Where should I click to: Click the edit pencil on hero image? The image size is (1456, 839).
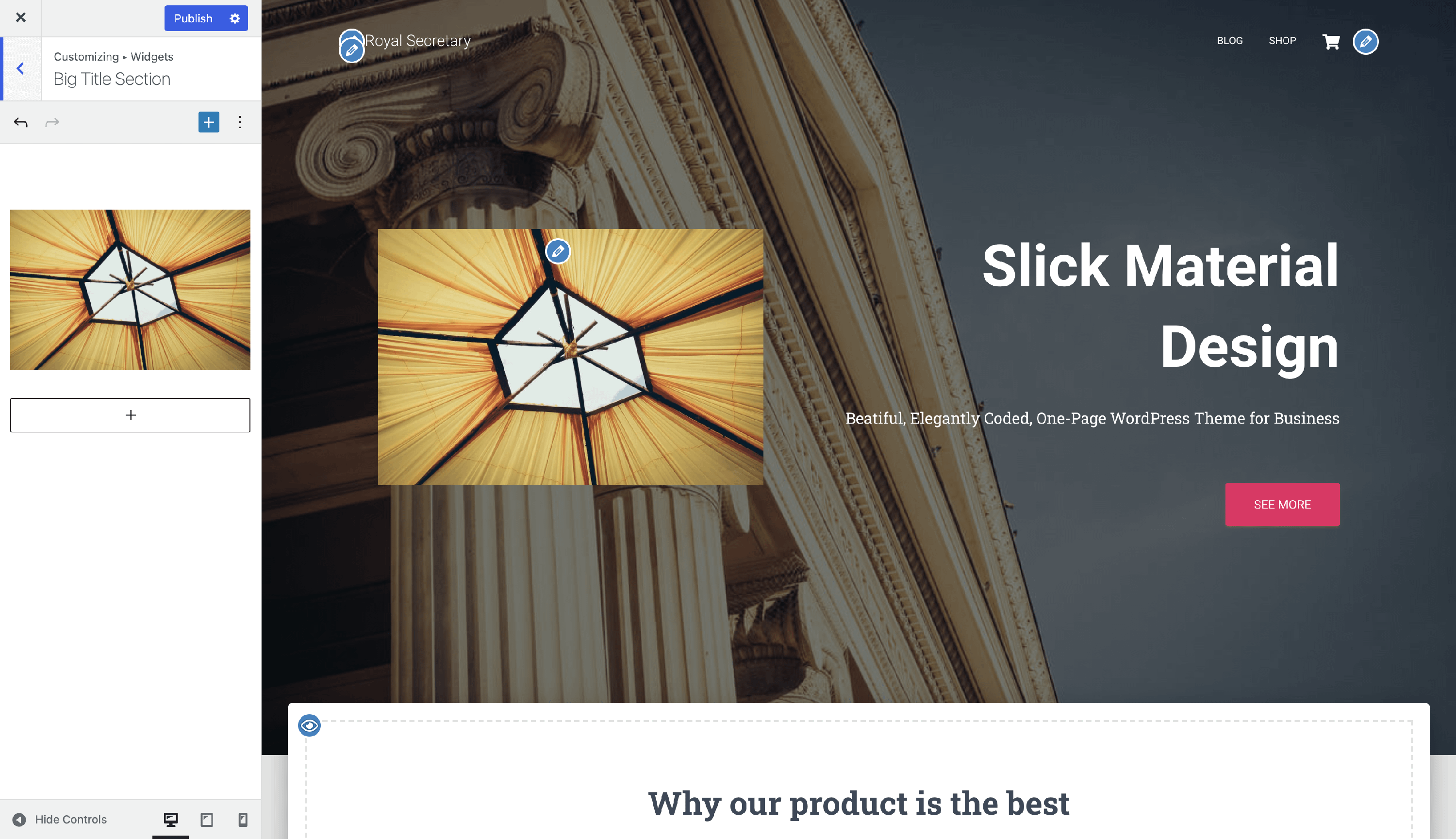point(558,251)
